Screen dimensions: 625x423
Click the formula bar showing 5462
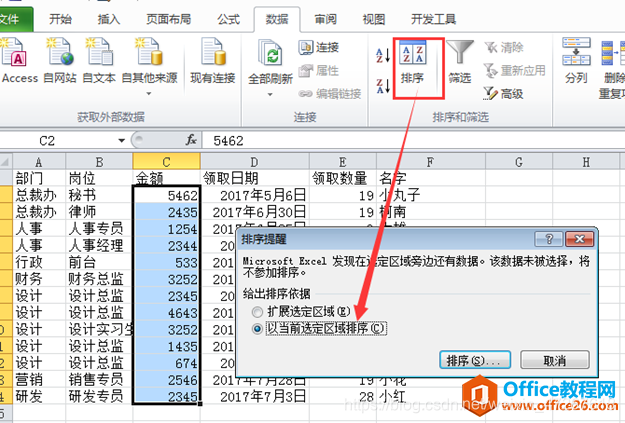tap(413, 140)
